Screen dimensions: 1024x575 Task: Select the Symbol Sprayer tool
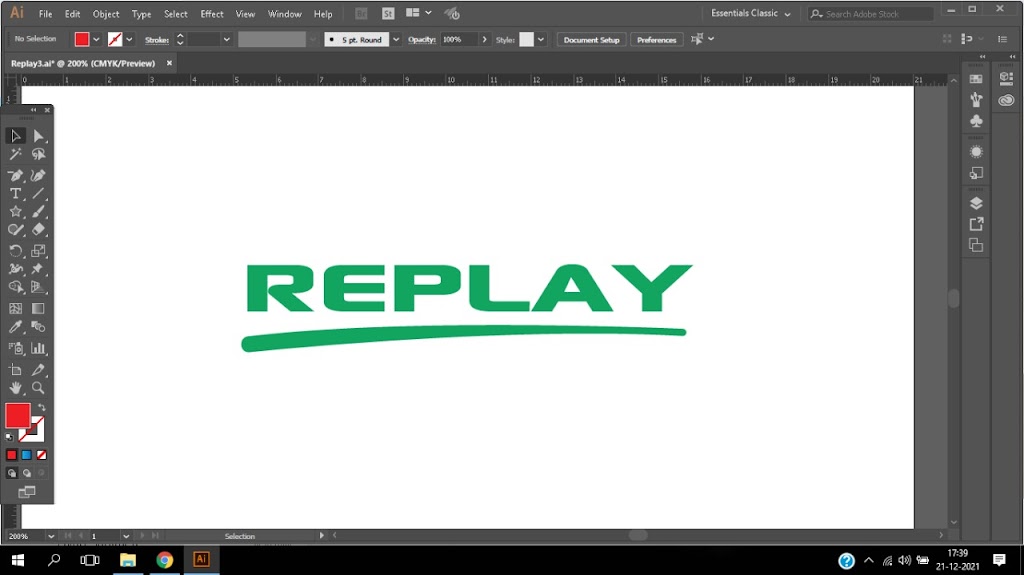15,348
